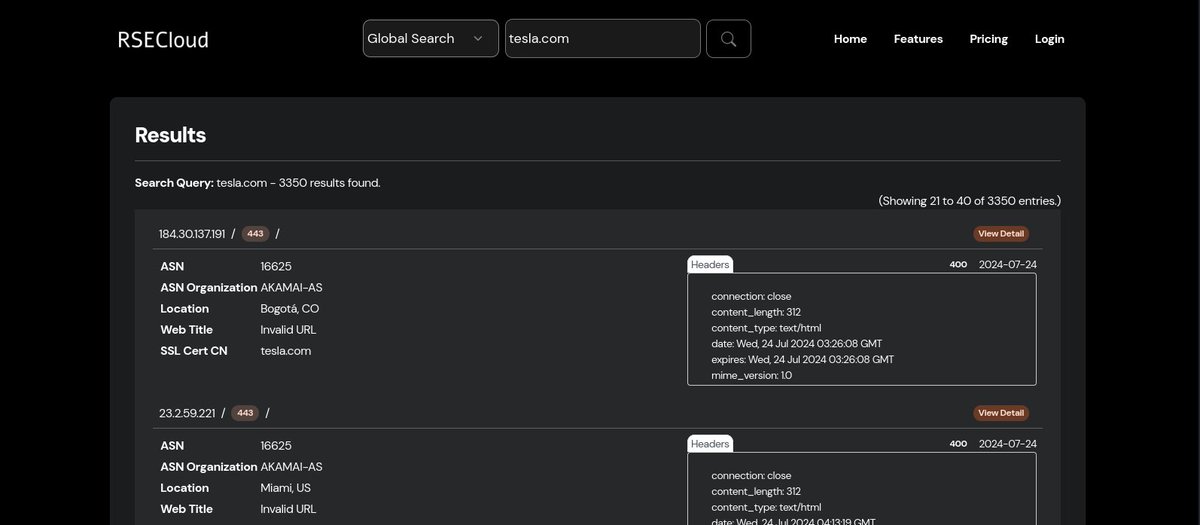
Task: Open the Home menu item
Action: 850,39
